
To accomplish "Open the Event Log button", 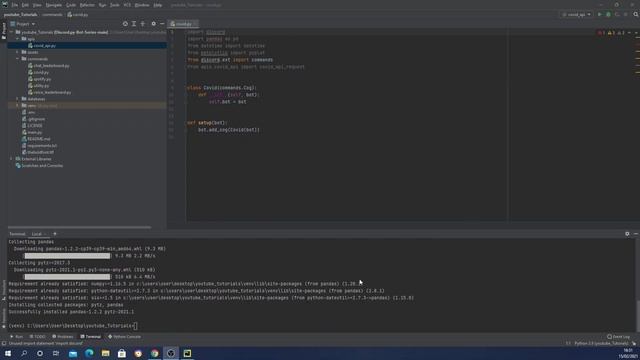I will coord(618,337).
